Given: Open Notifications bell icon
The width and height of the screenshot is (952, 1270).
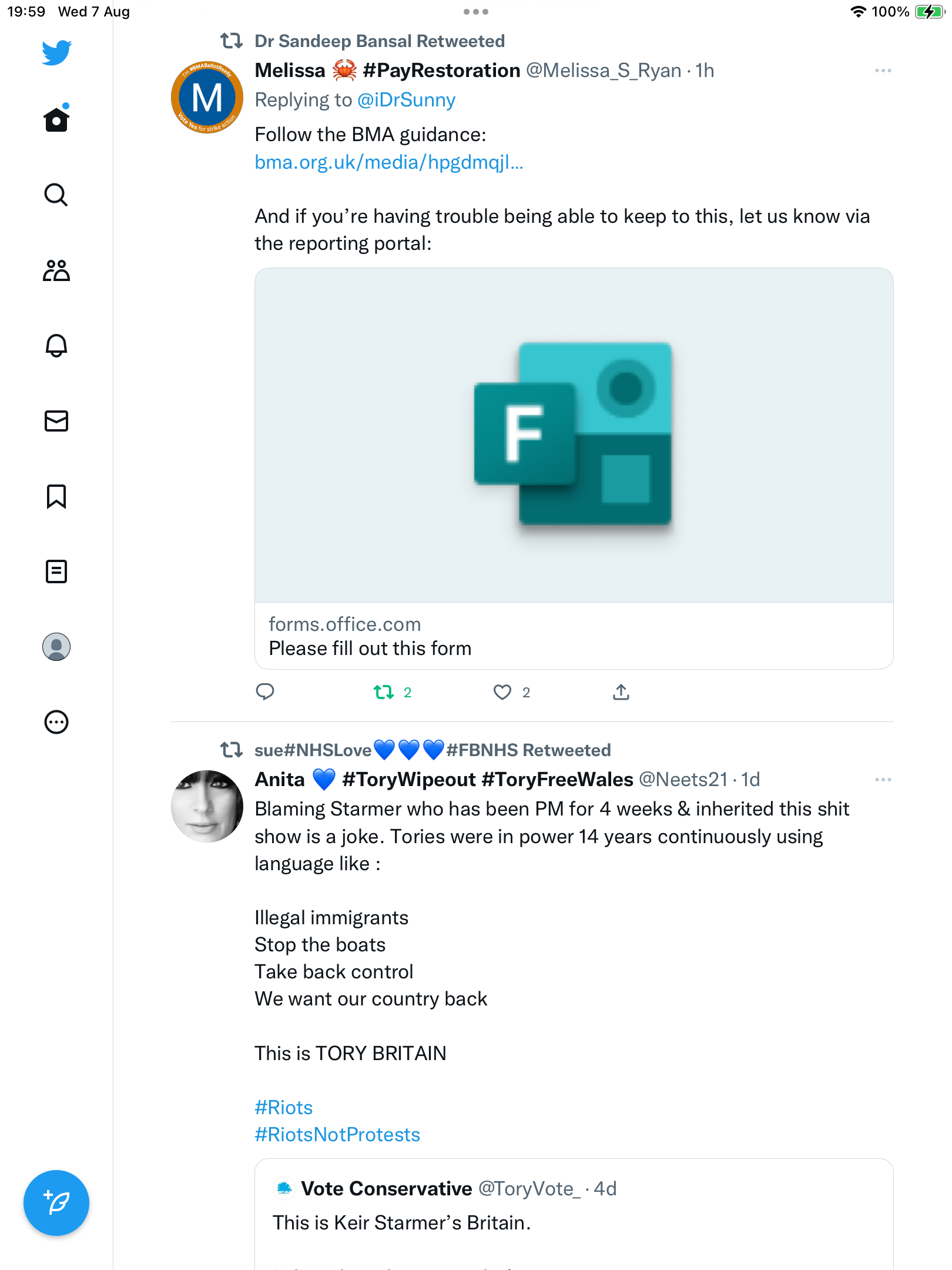Looking at the screenshot, I should 56,346.
